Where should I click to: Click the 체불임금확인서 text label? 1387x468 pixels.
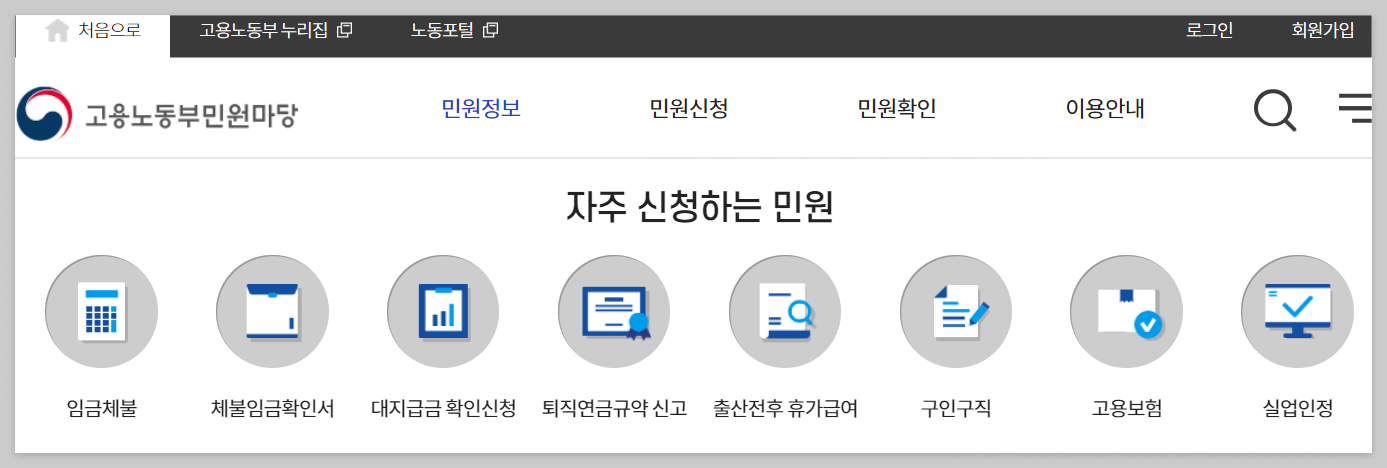(x=272, y=409)
